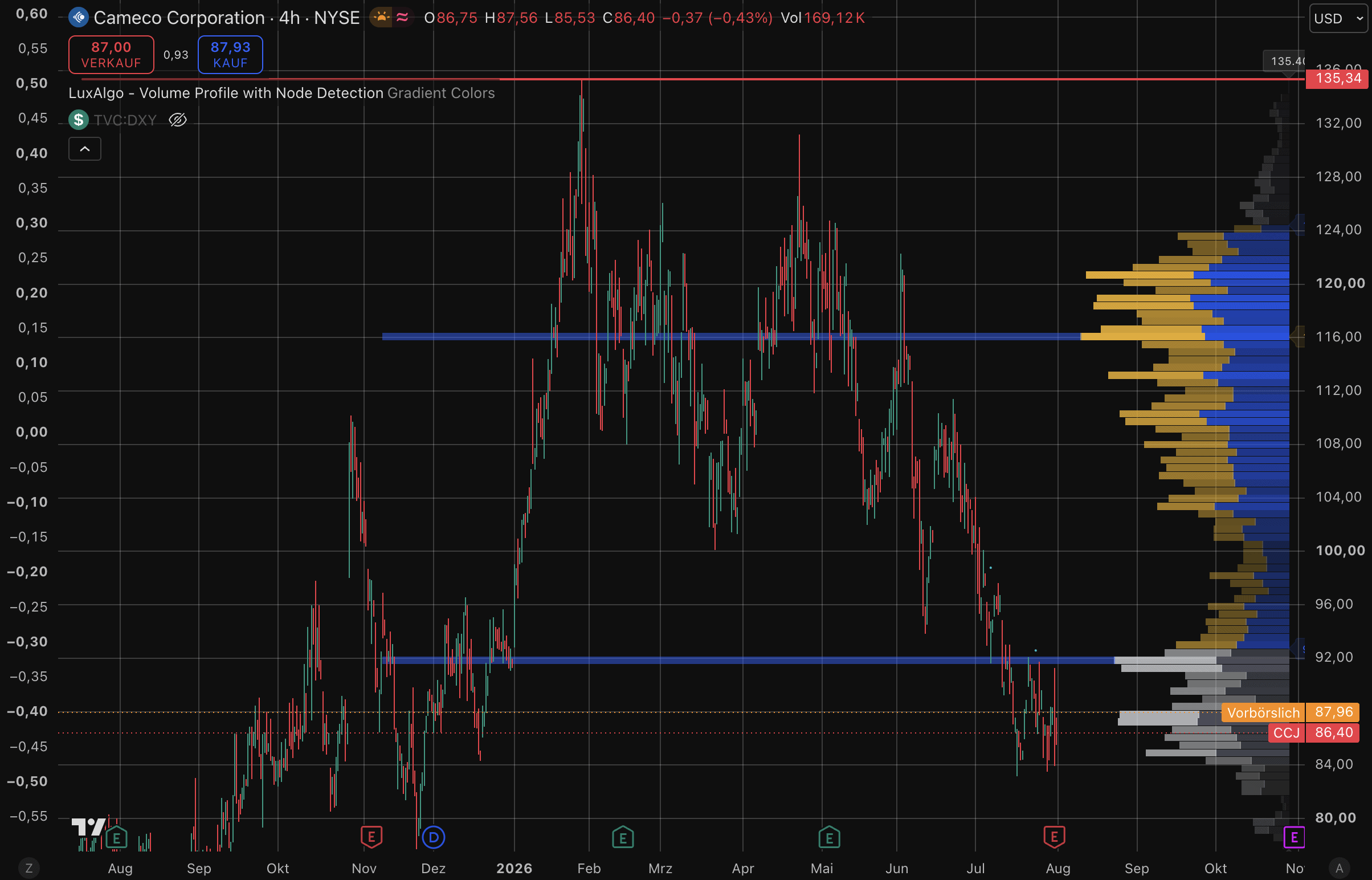
Task: Click the 116,00 price axis label
Action: pos(1338,337)
